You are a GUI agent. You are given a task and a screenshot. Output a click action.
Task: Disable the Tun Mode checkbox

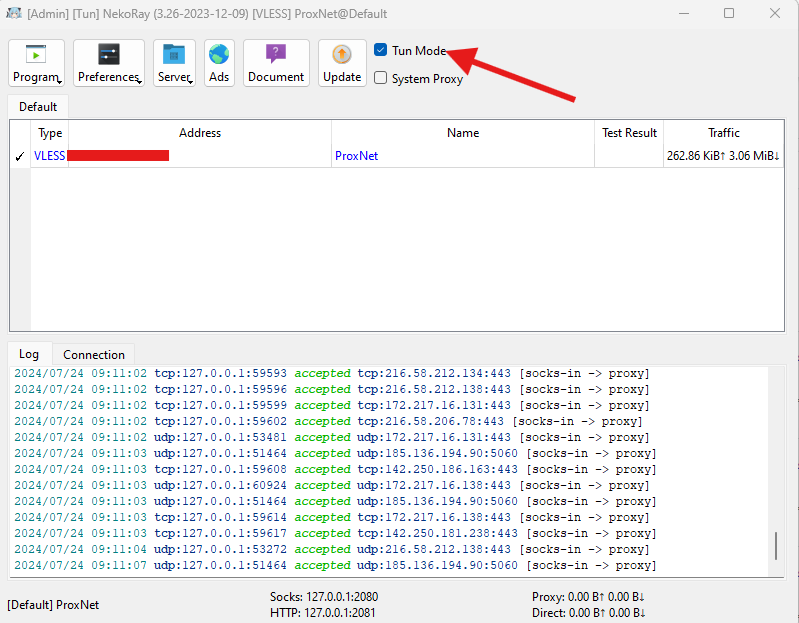[381, 50]
